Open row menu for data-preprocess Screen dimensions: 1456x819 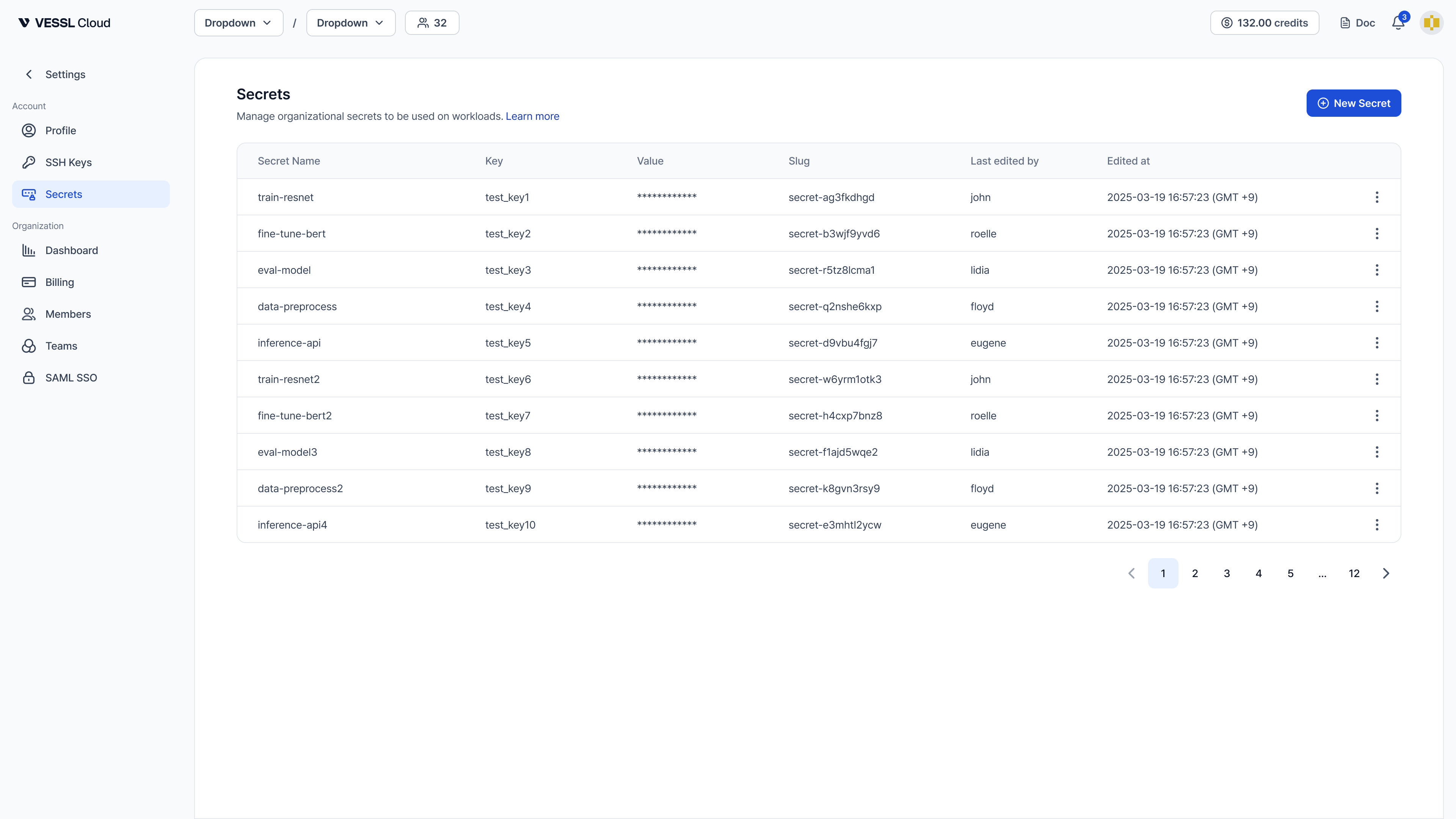(1377, 306)
